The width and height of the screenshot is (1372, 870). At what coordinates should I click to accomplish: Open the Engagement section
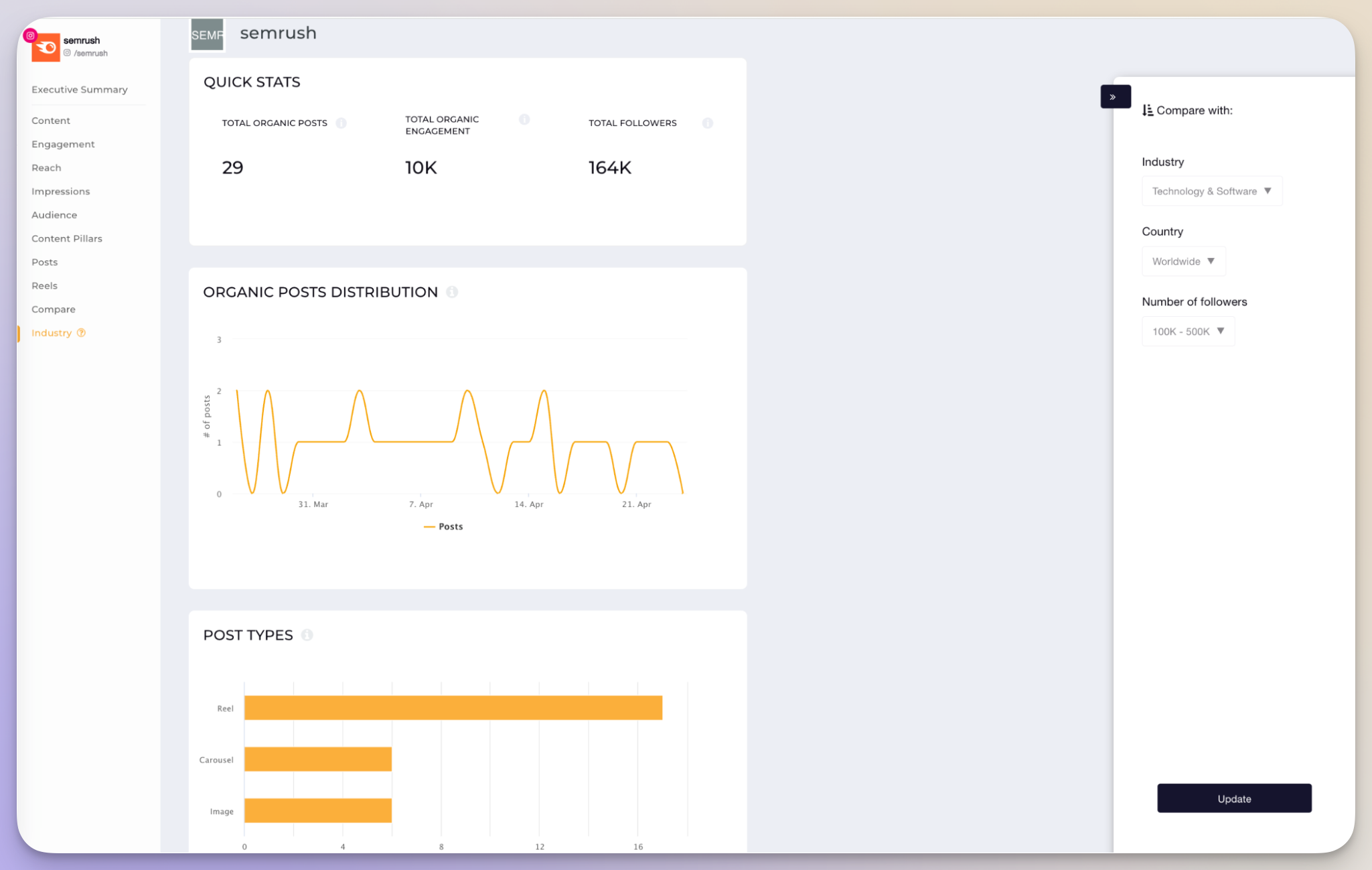point(63,144)
